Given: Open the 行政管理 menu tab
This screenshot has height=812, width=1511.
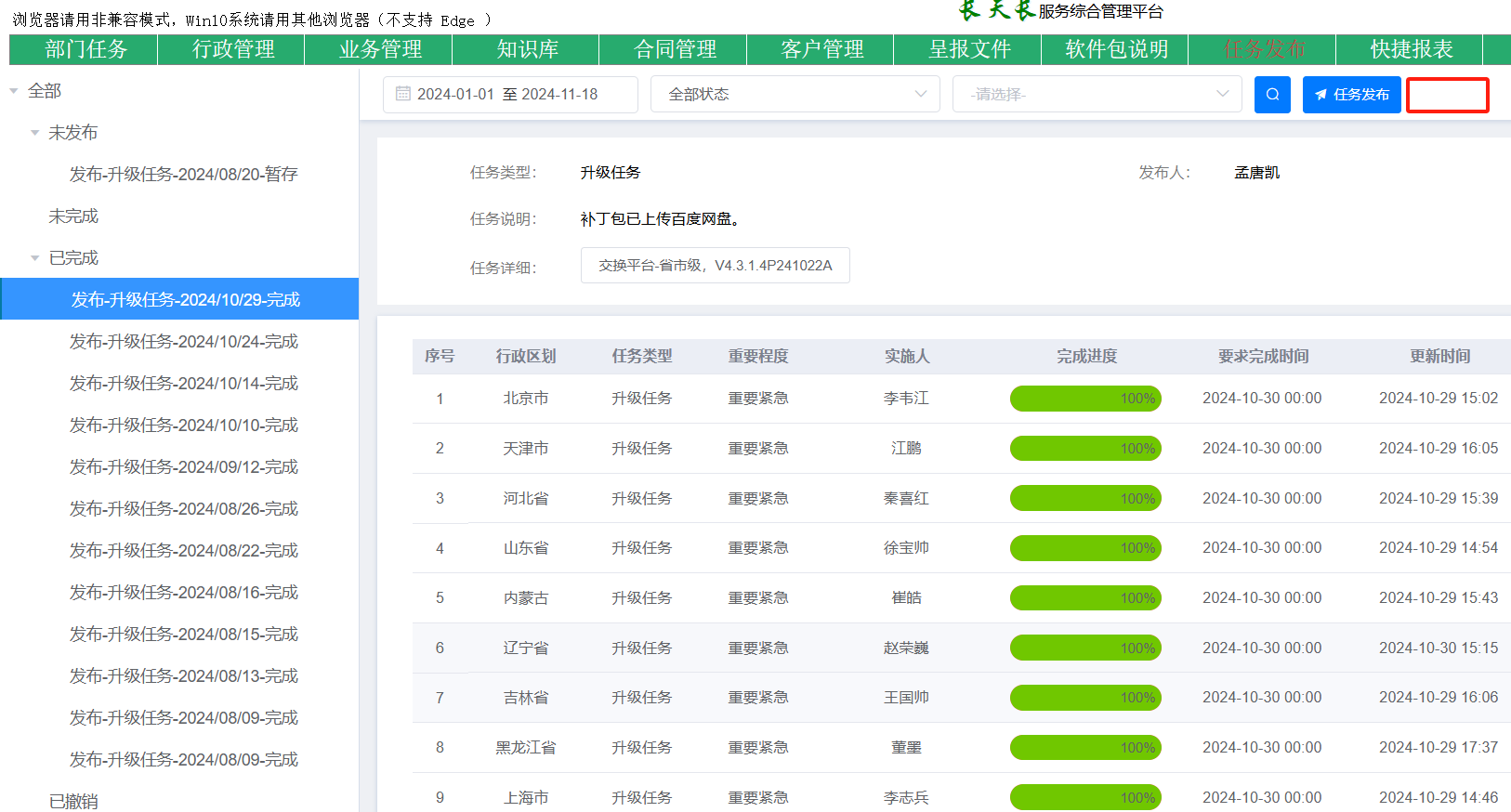Looking at the screenshot, I should (232, 49).
